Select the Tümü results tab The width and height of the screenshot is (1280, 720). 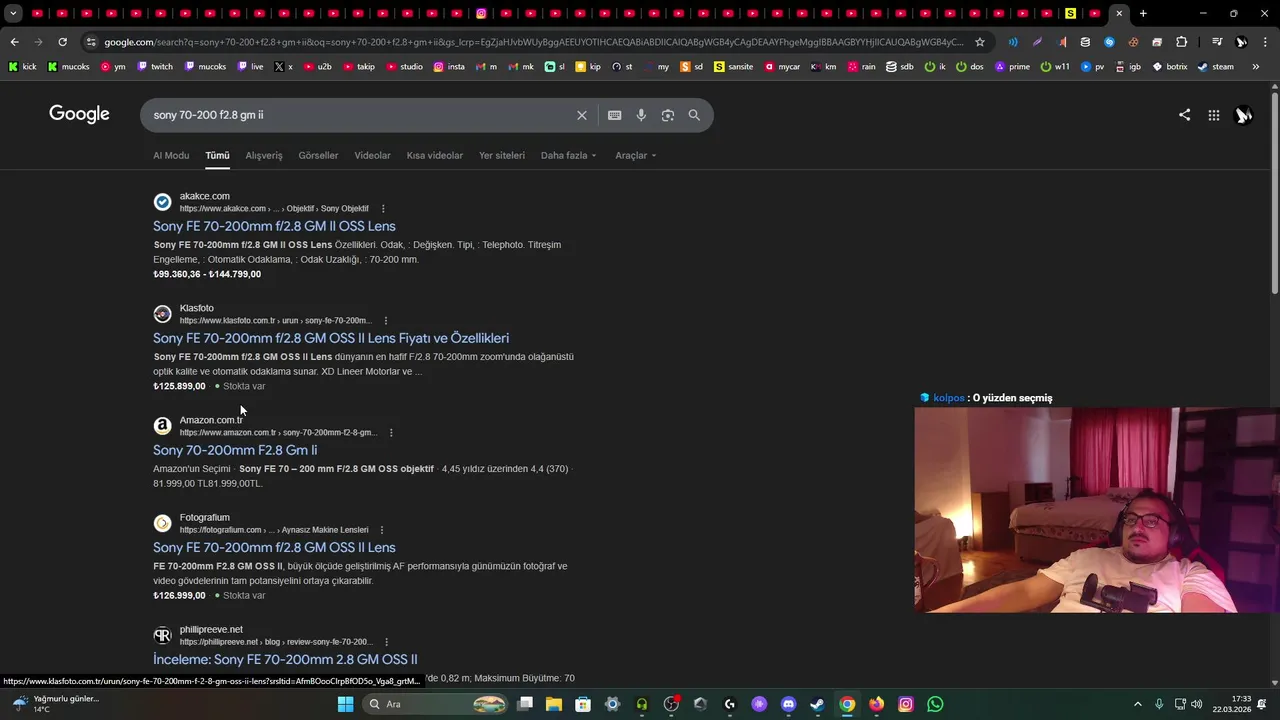coord(217,155)
